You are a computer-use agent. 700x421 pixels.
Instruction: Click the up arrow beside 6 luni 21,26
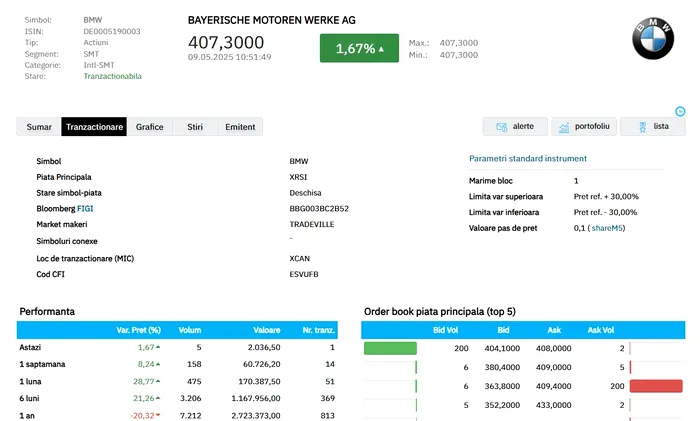point(158,398)
